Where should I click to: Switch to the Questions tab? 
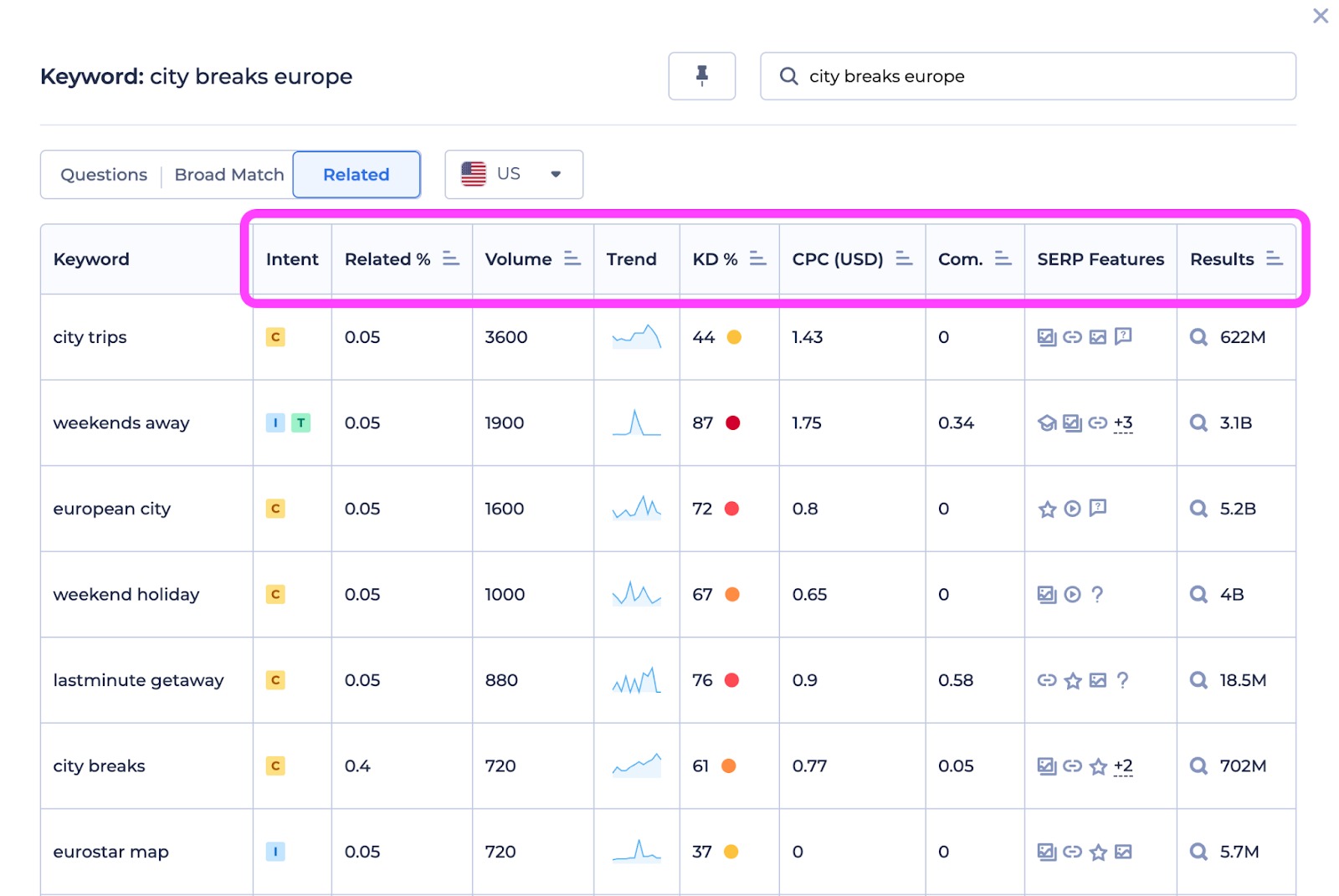click(x=103, y=174)
